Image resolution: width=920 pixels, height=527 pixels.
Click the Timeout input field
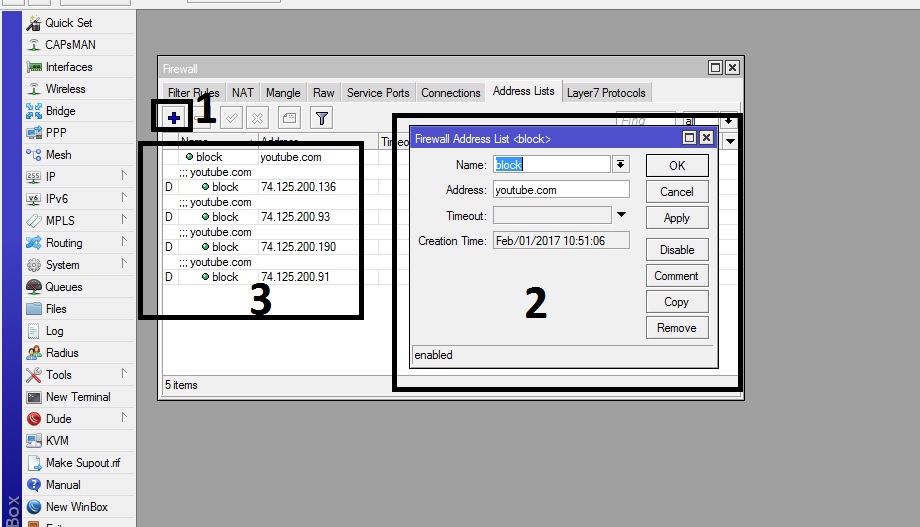tap(552, 215)
